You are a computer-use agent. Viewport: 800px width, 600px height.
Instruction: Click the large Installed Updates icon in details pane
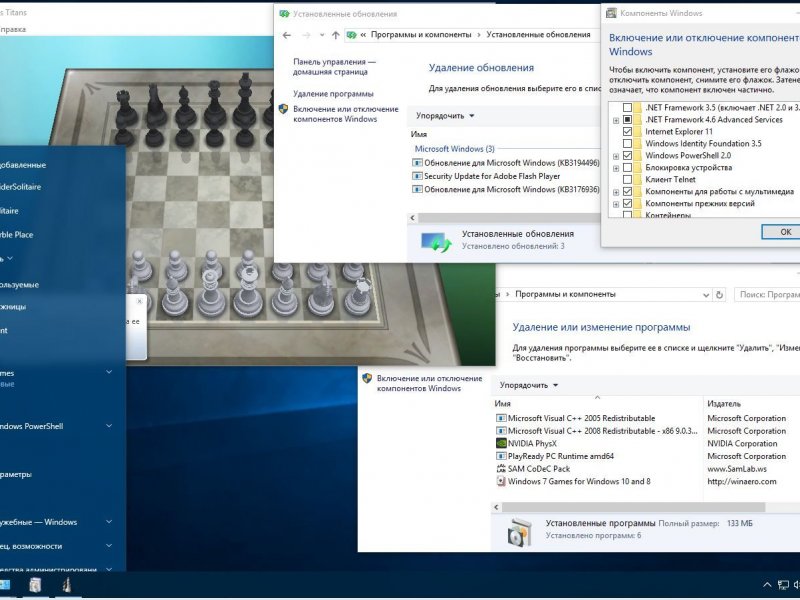[x=436, y=241]
